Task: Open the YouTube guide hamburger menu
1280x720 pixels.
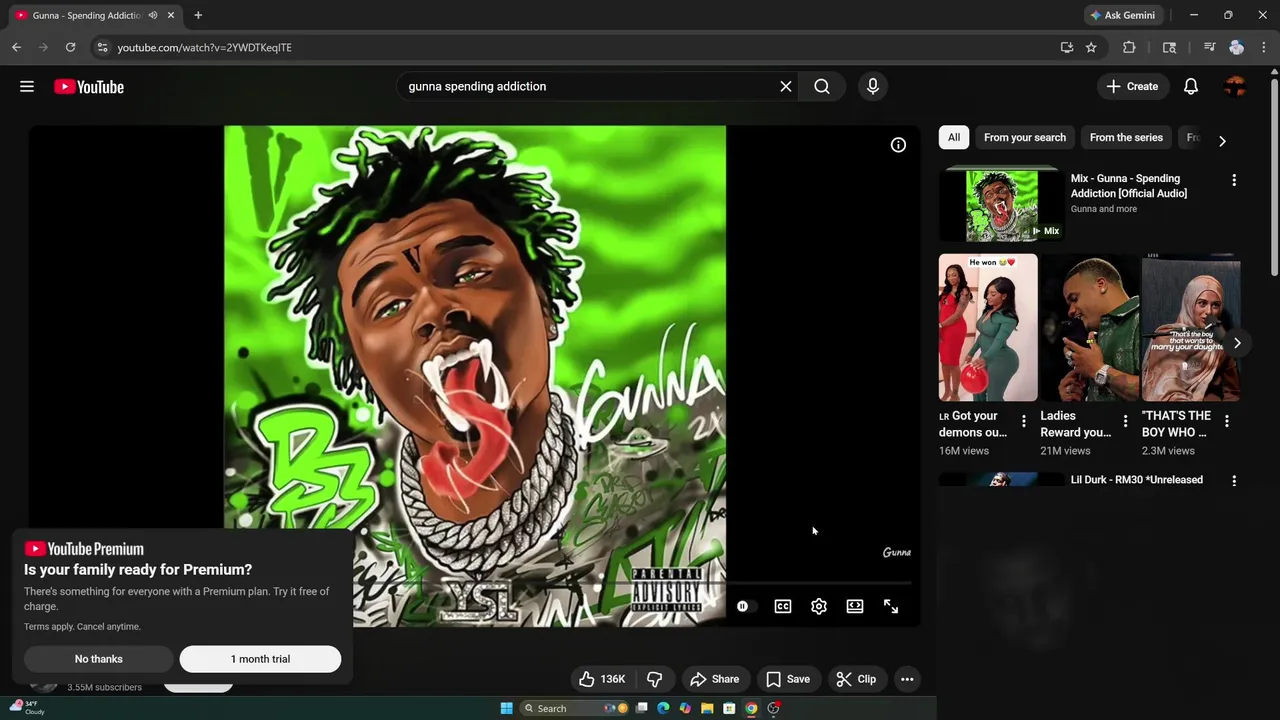Action: click(27, 87)
